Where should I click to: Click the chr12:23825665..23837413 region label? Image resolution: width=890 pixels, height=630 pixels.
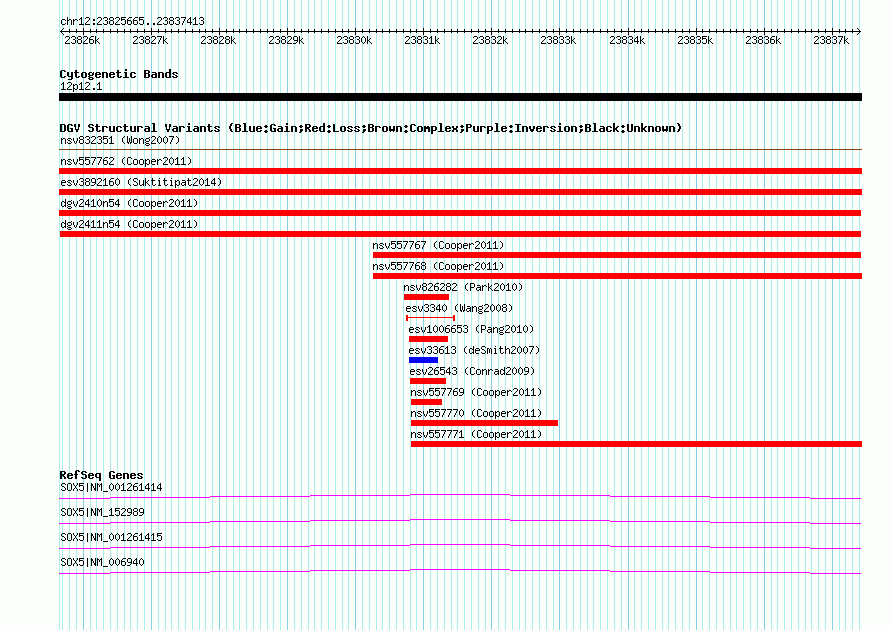tap(132, 21)
